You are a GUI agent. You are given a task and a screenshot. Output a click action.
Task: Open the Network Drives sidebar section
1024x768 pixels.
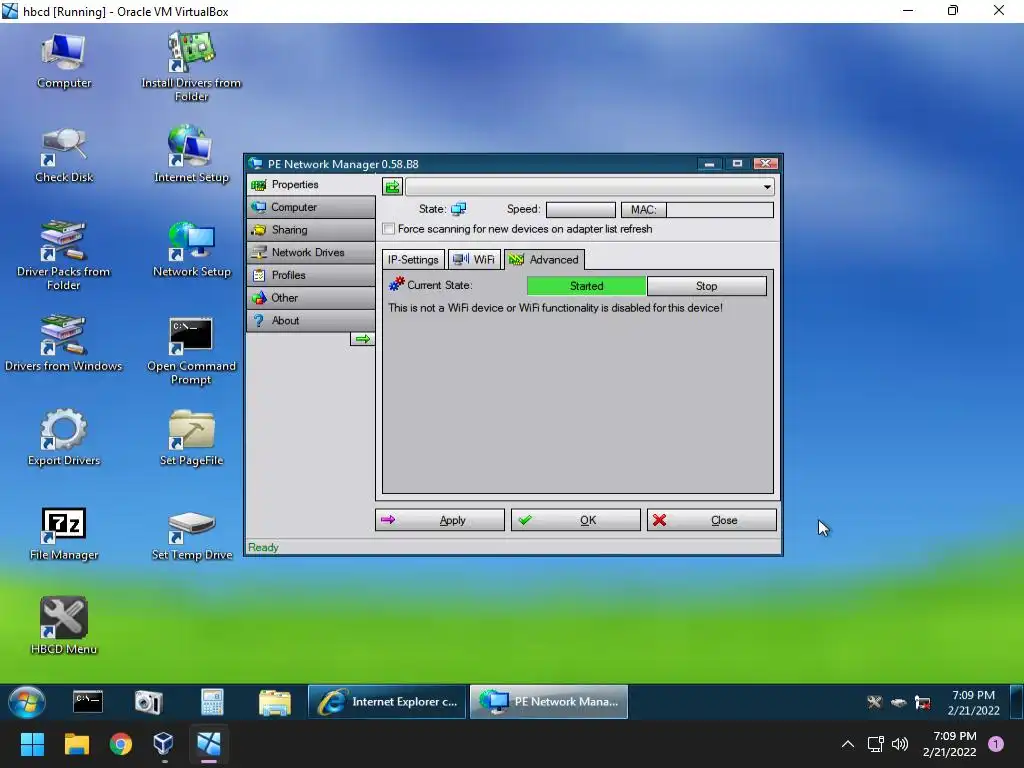pos(311,253)
